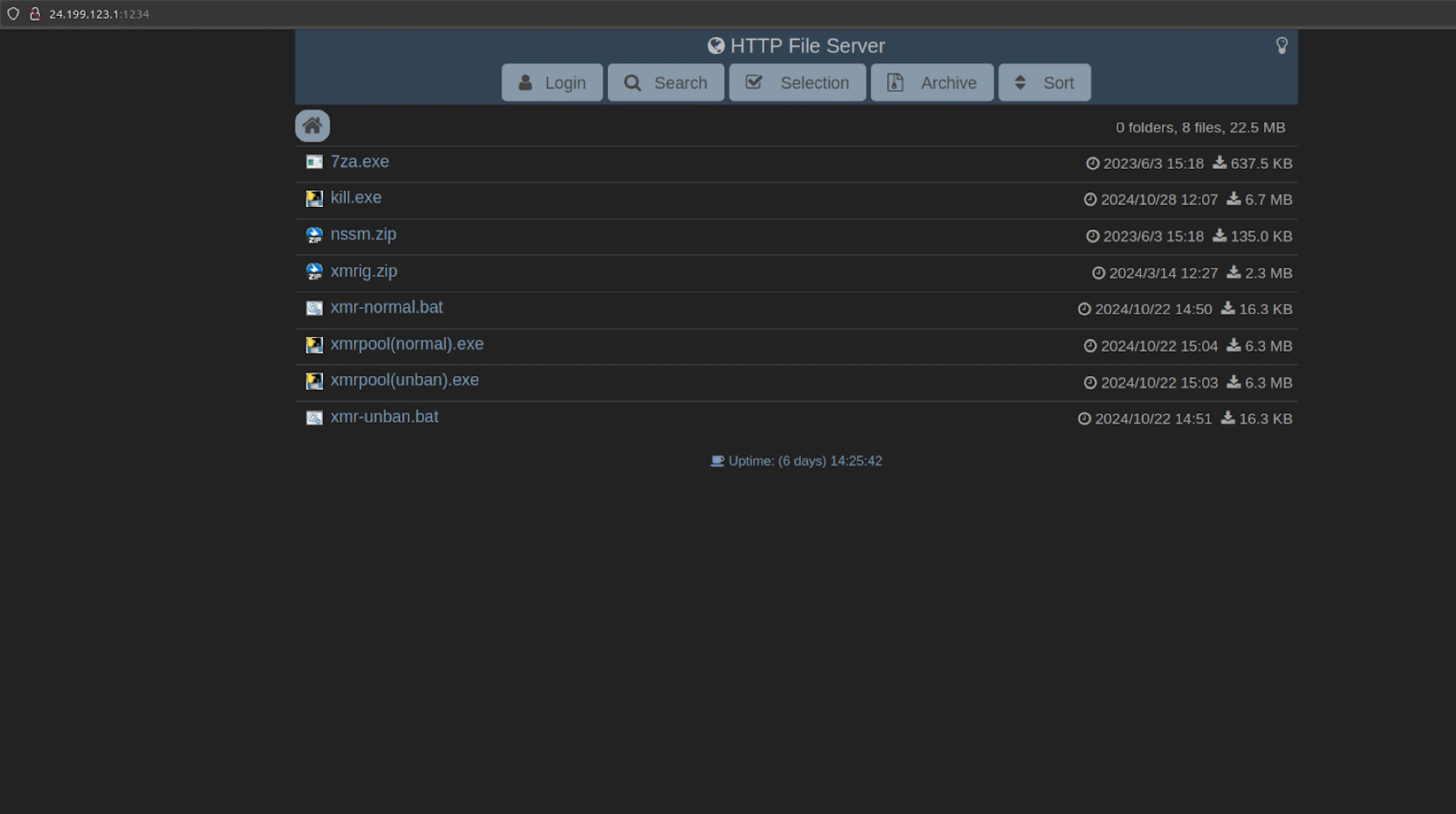
Task: Open the Search button
Action: 665,82
